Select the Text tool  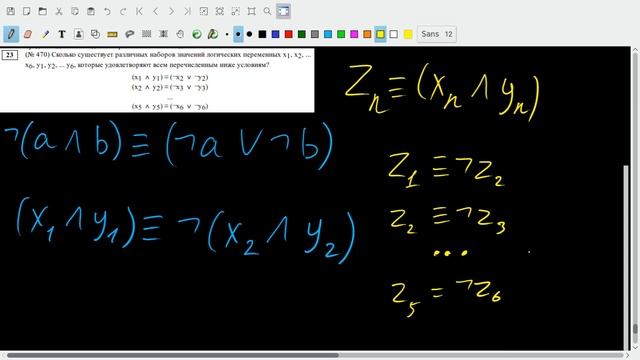62,34
